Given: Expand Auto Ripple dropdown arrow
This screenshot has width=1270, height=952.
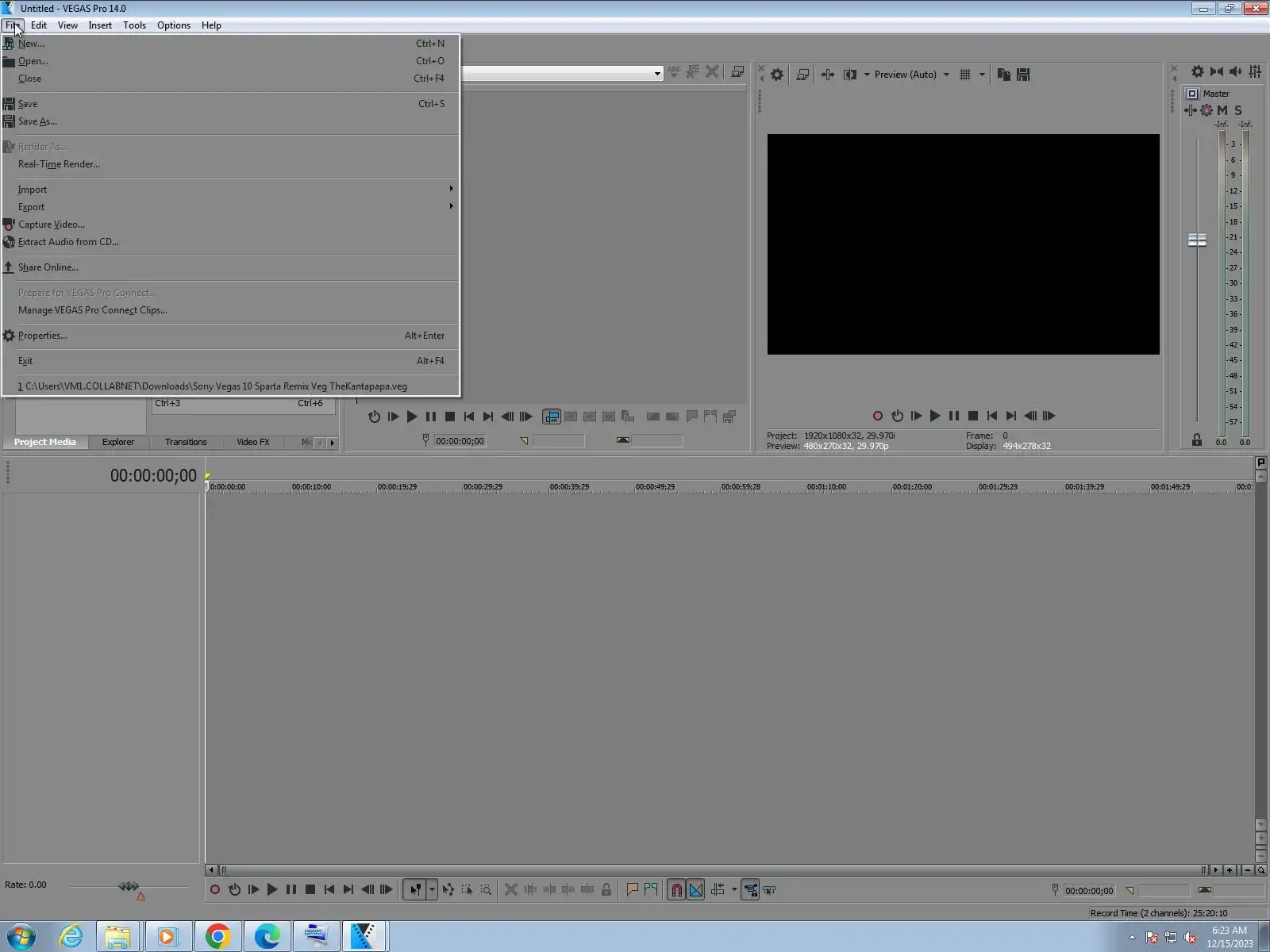Looking at the screenshot, I should [734, 890].
